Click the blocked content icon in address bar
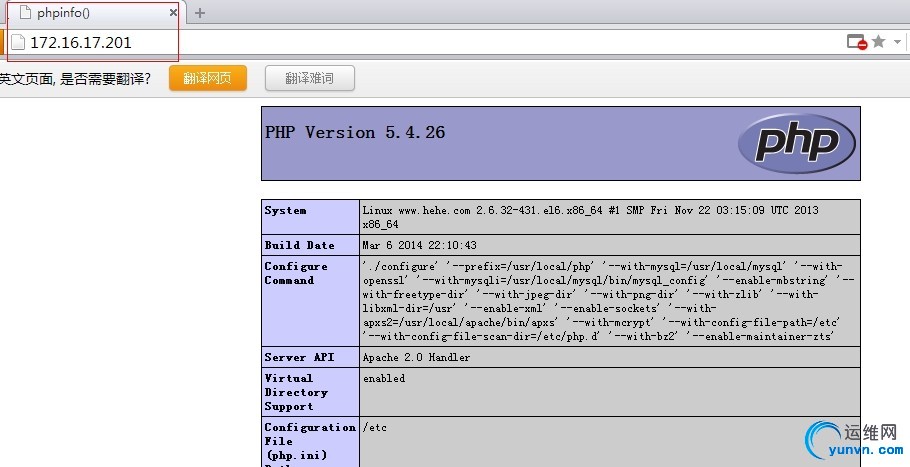 point(857,42)
